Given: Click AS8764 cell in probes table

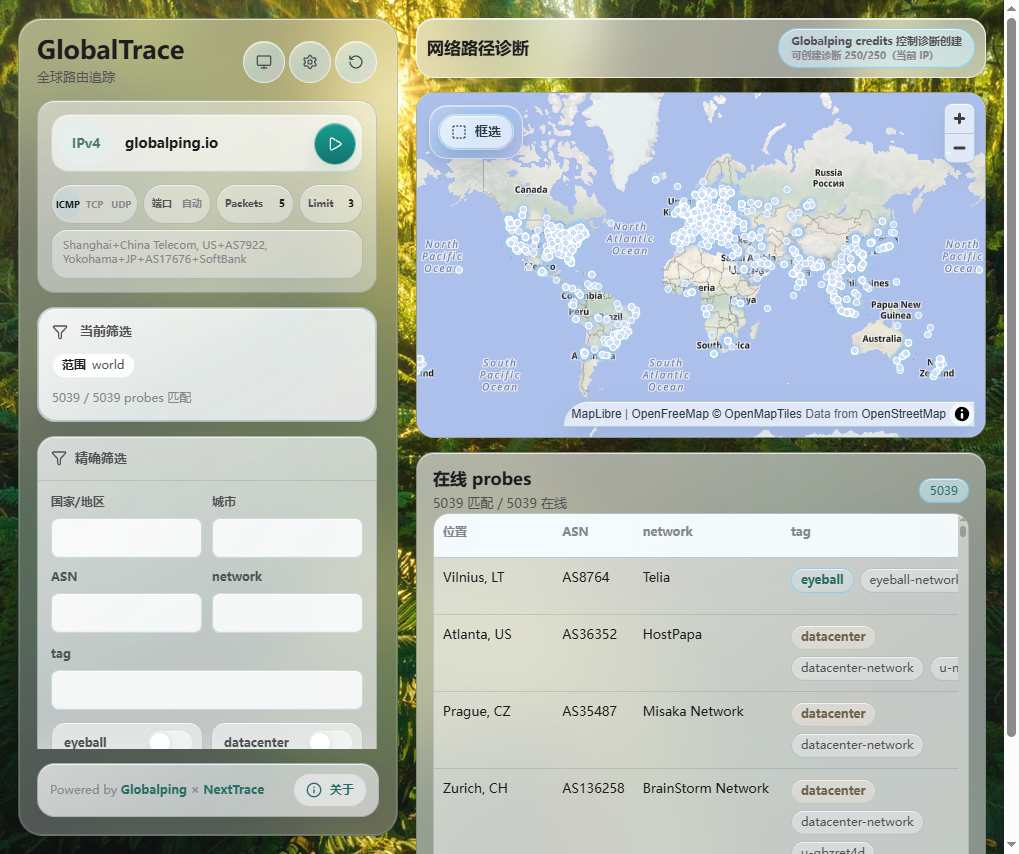Looking at the screenshot, I should click(586, 577).
